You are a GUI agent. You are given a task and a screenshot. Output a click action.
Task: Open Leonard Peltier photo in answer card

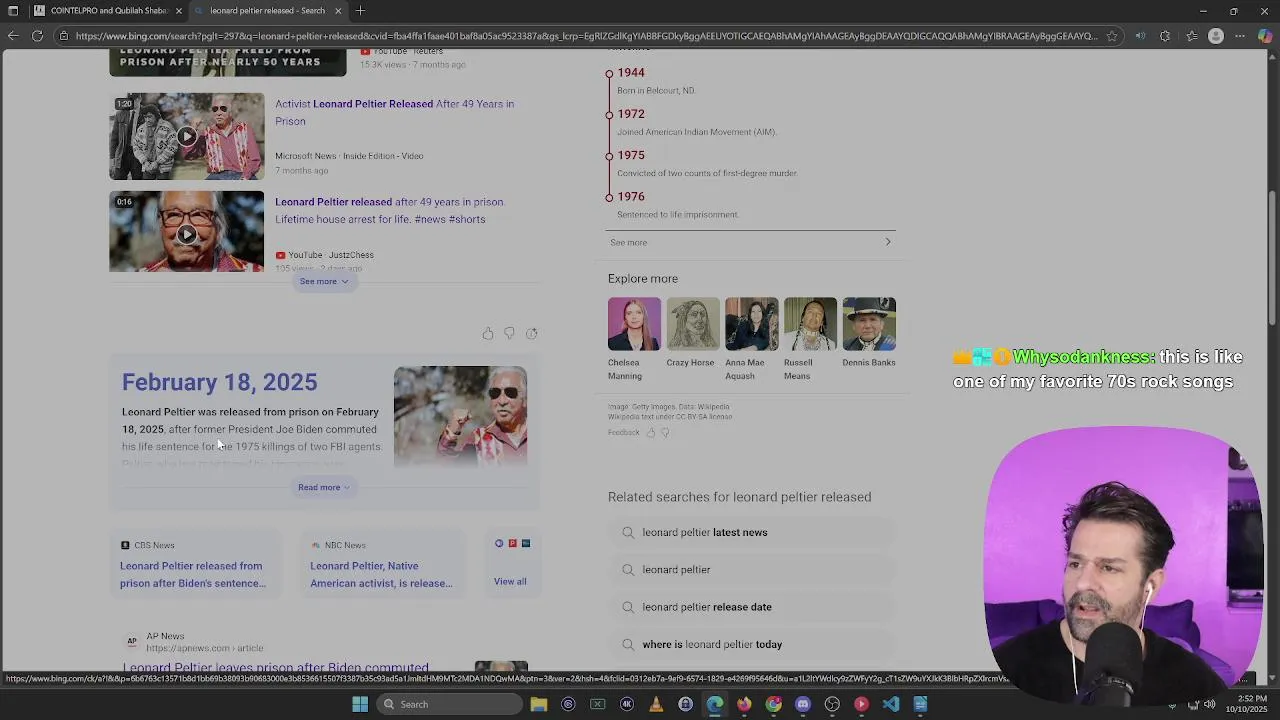[x=460, y=417]
